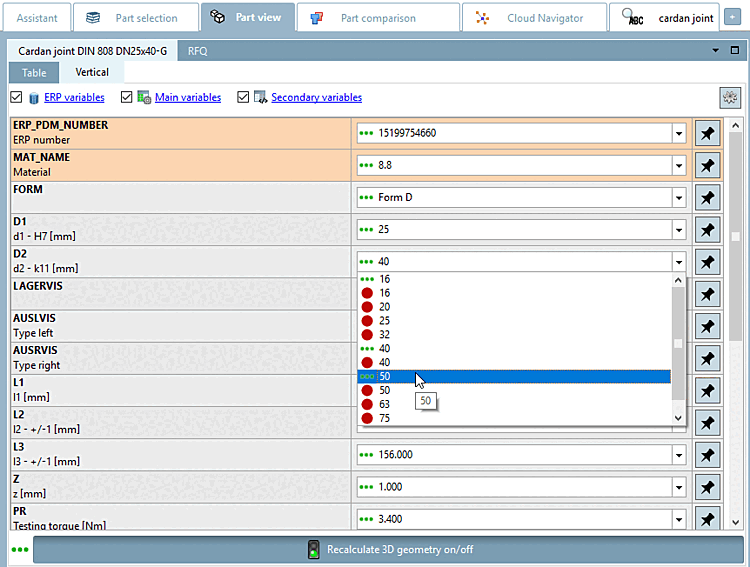Image resolution: width=750 pixels, height=567 pixels.
Task: Pin the L2 variable row
Action: tap(707, 423)
